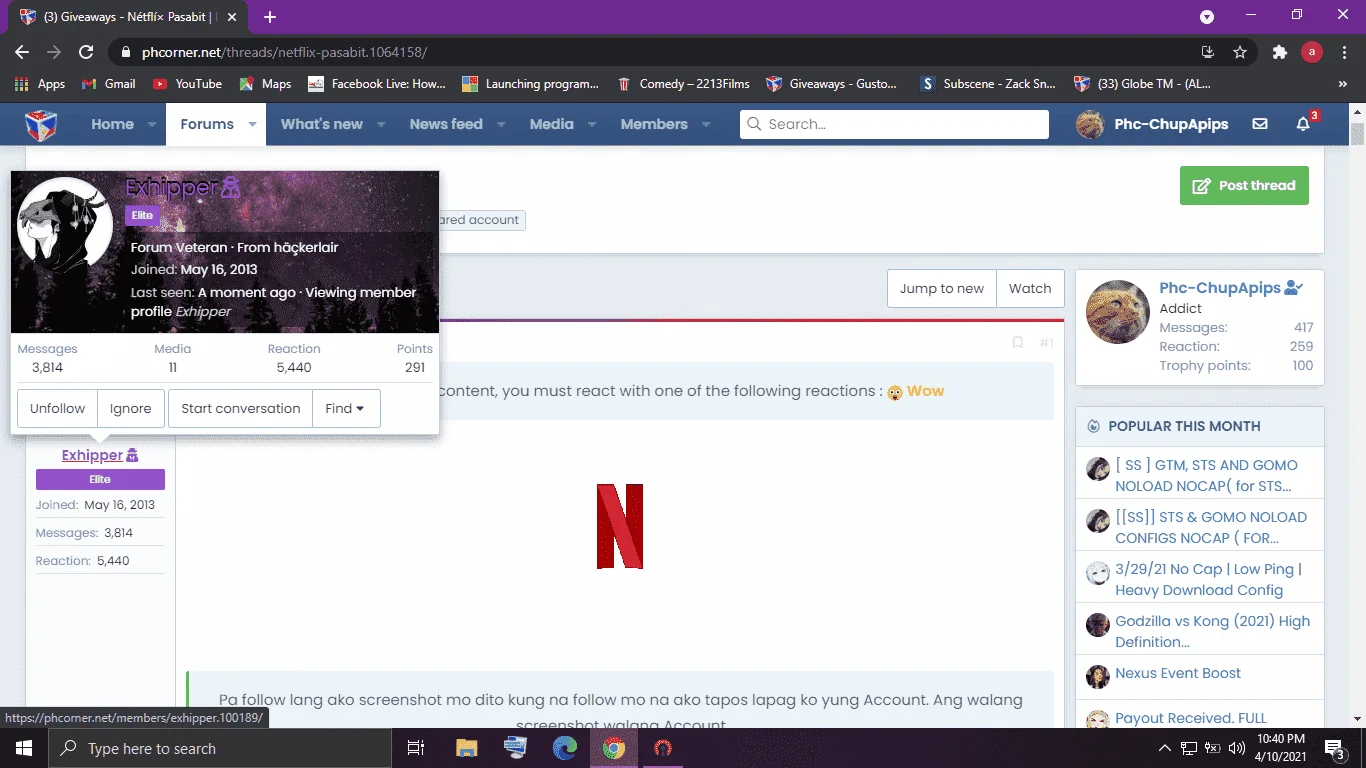Click the Chrome reload icon

tap(86, 52)
